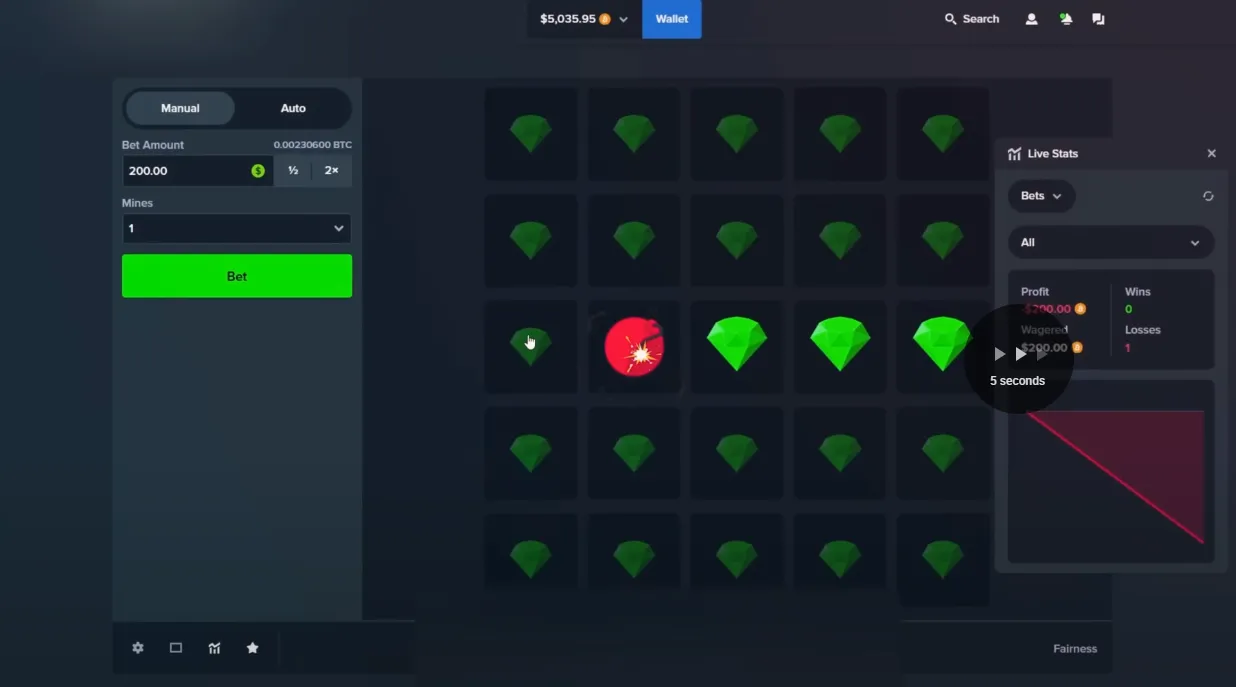Click the first gem tile in the fourth row

531,453
